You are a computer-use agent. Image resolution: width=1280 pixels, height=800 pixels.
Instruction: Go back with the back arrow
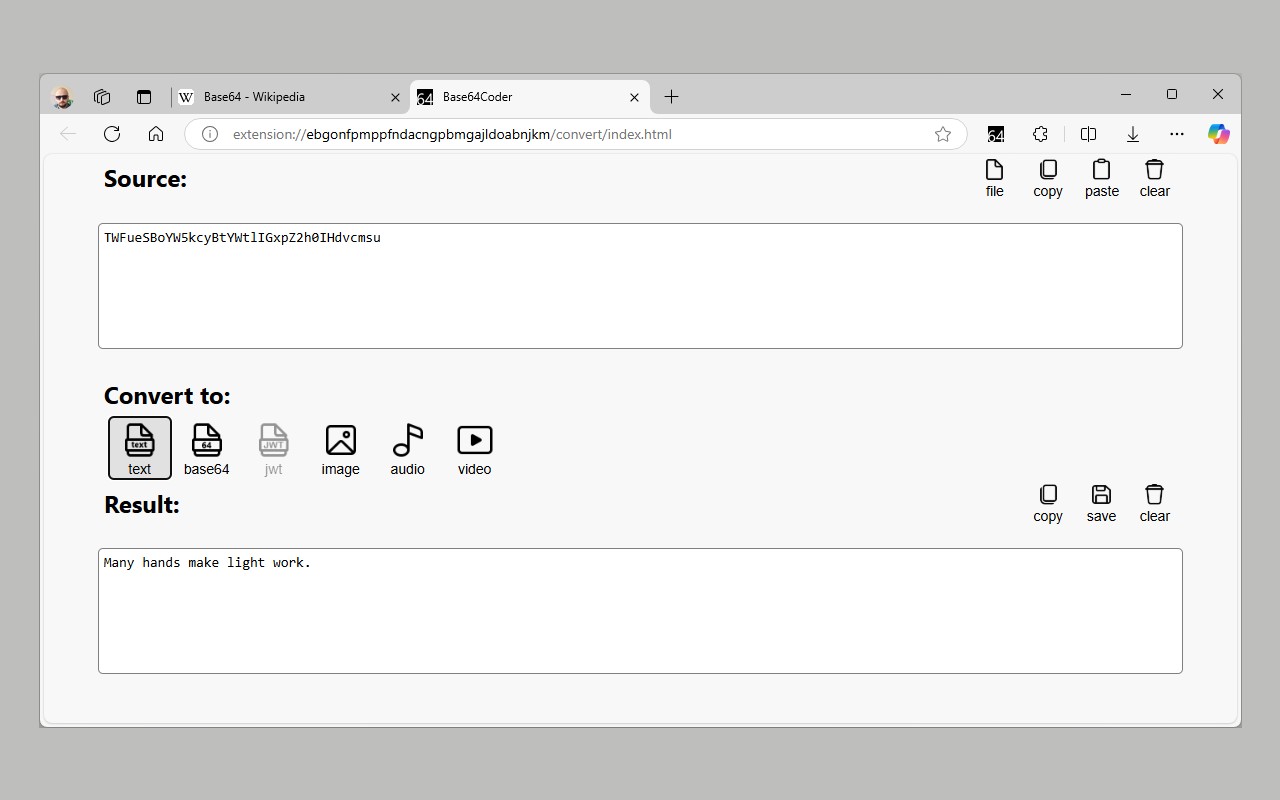coord(68,134)
